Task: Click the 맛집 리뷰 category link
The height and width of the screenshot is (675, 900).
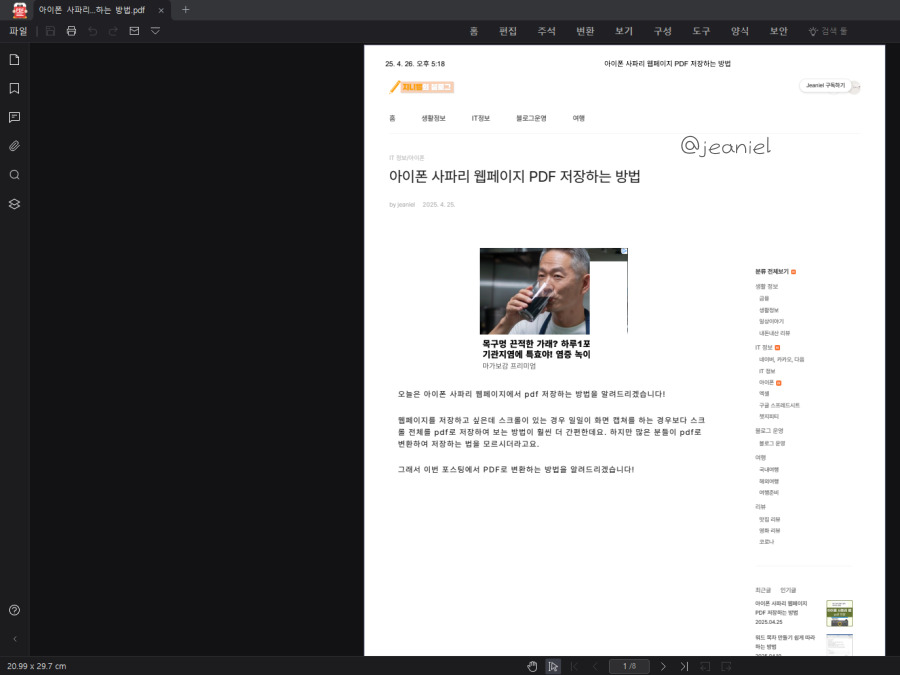Action: coord(770,519)
